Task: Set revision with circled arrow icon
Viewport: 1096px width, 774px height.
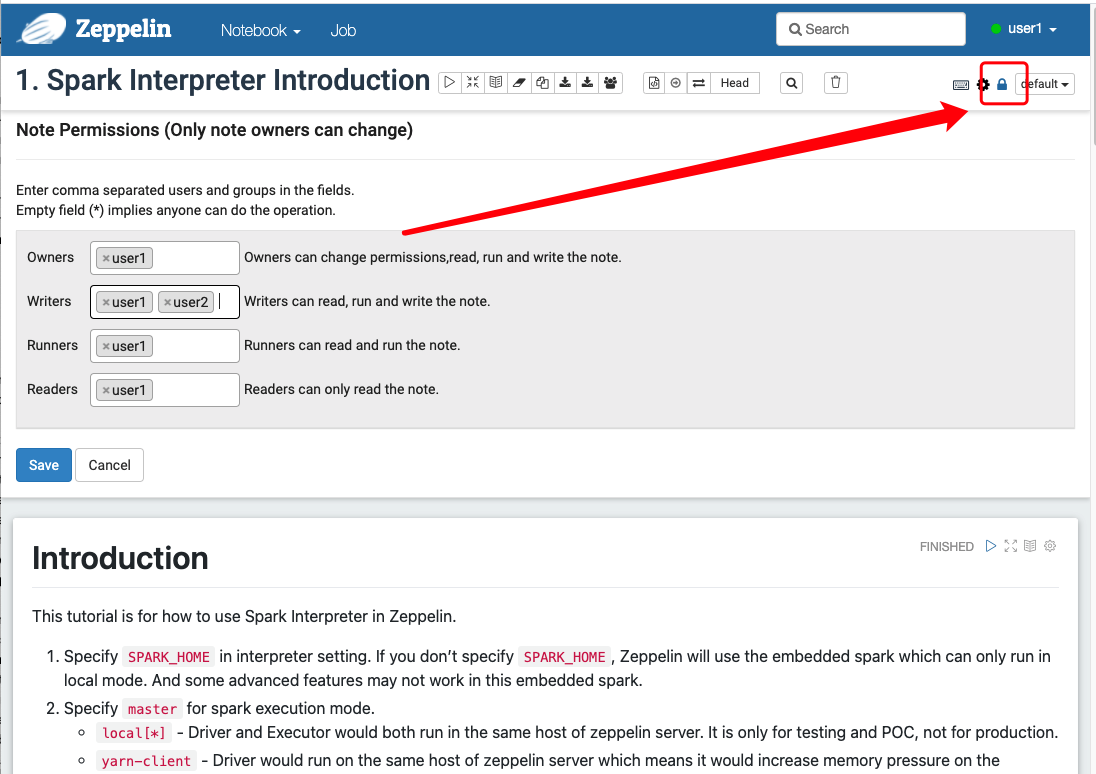Action: click(676, 83)
